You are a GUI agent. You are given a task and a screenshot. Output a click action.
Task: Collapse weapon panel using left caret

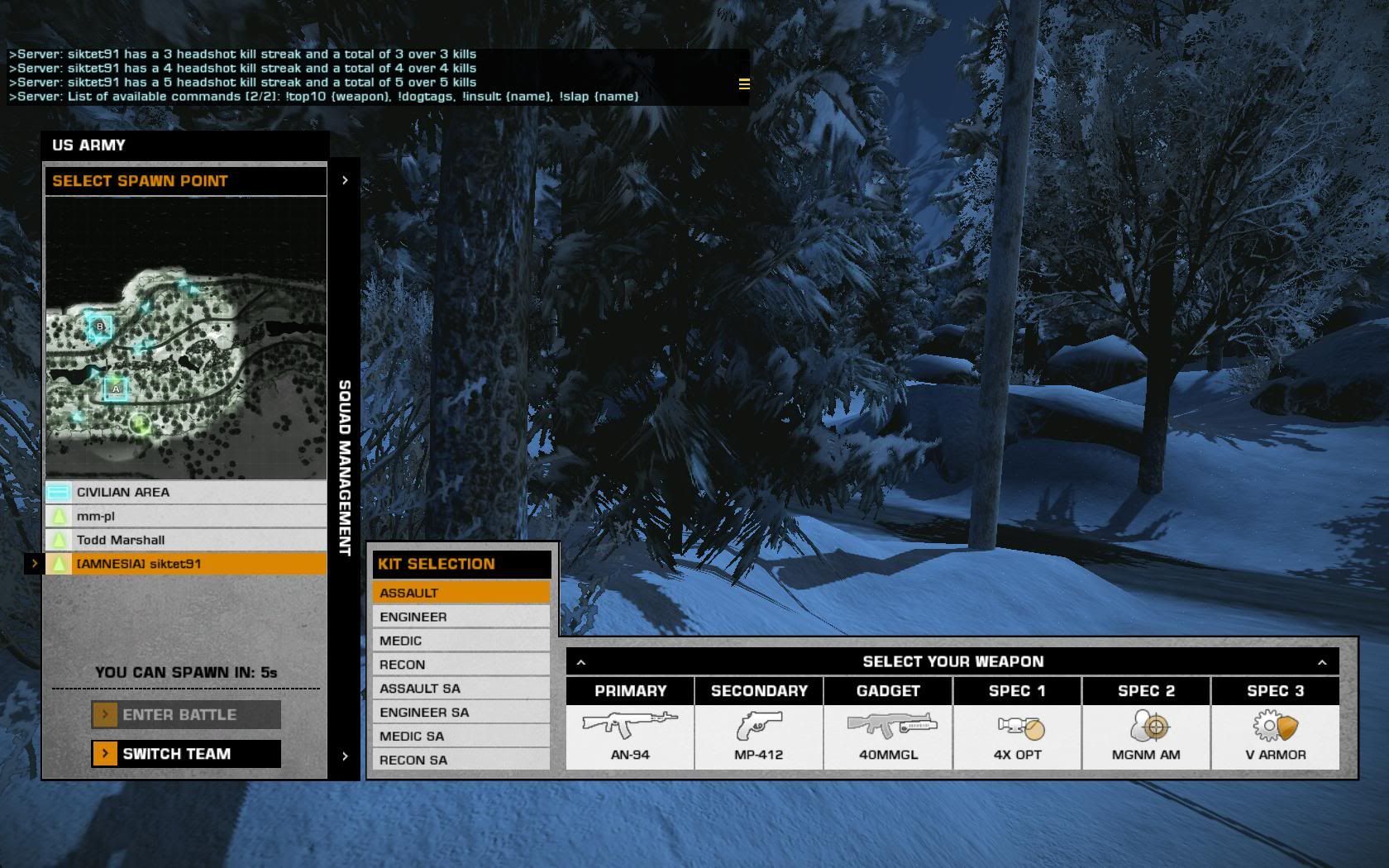pyautogui.click(x=581, y=662)
